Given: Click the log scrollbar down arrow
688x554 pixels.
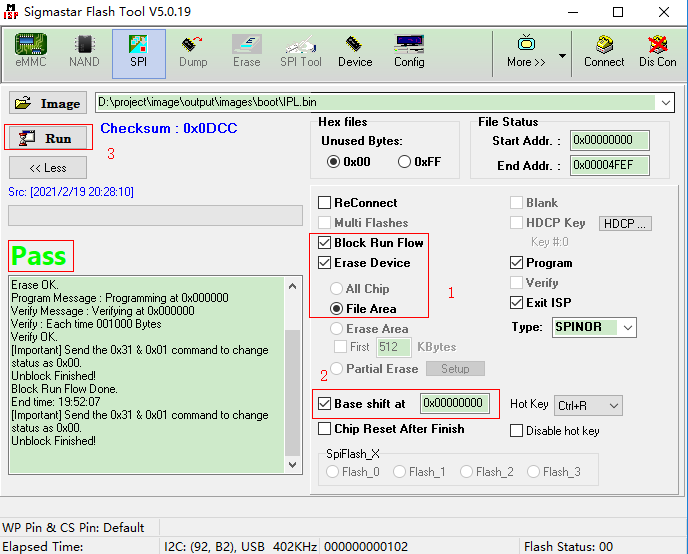Looking at the screenshot, I should coord(293,465).
